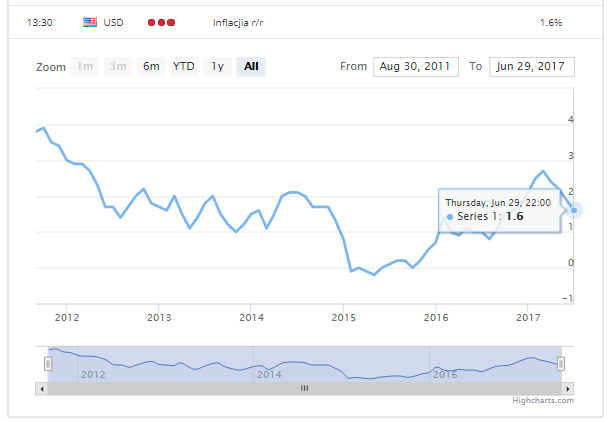Click the 13:30 event time

(39, 23)
